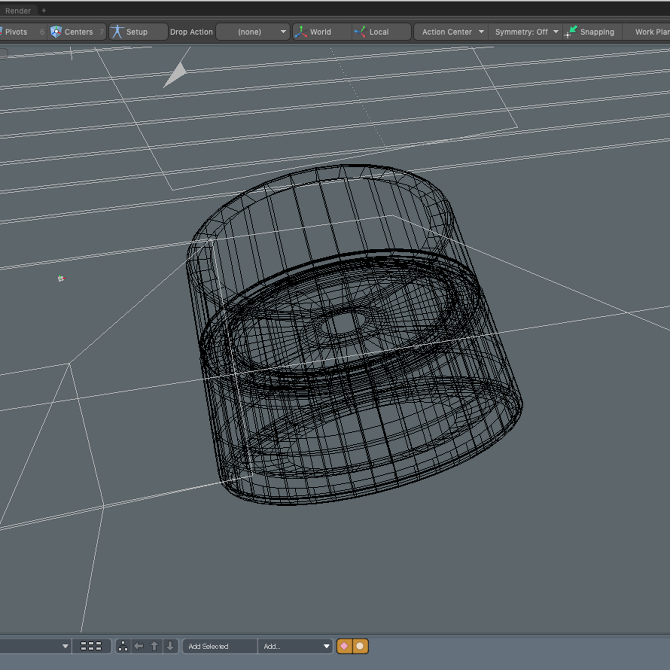
Task: Click the down arrow icon in bottom bar
Action: [x=171, y=646]
